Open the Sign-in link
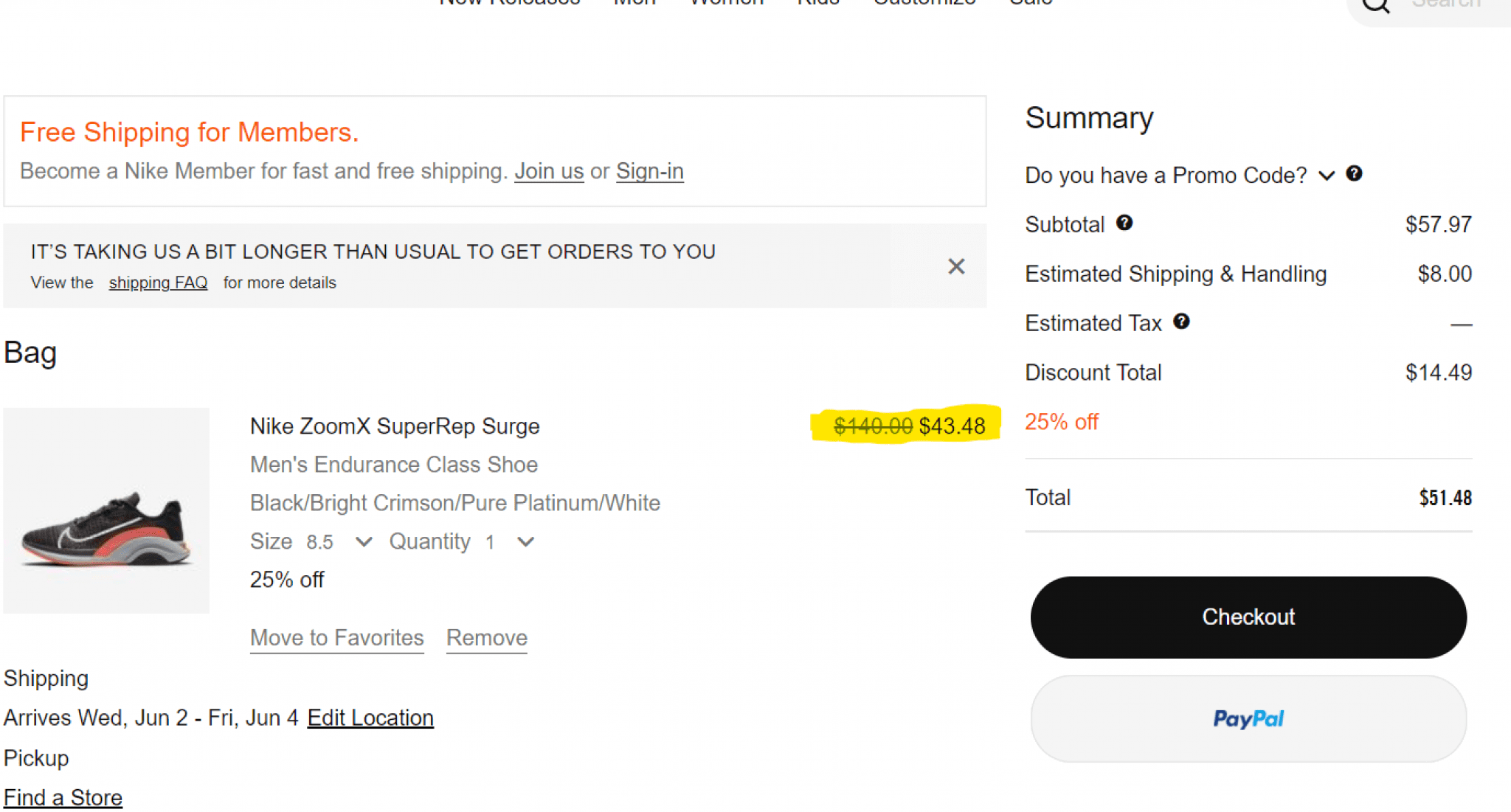The width and height of the screenshot is (1511, 812). click(650, 171)
